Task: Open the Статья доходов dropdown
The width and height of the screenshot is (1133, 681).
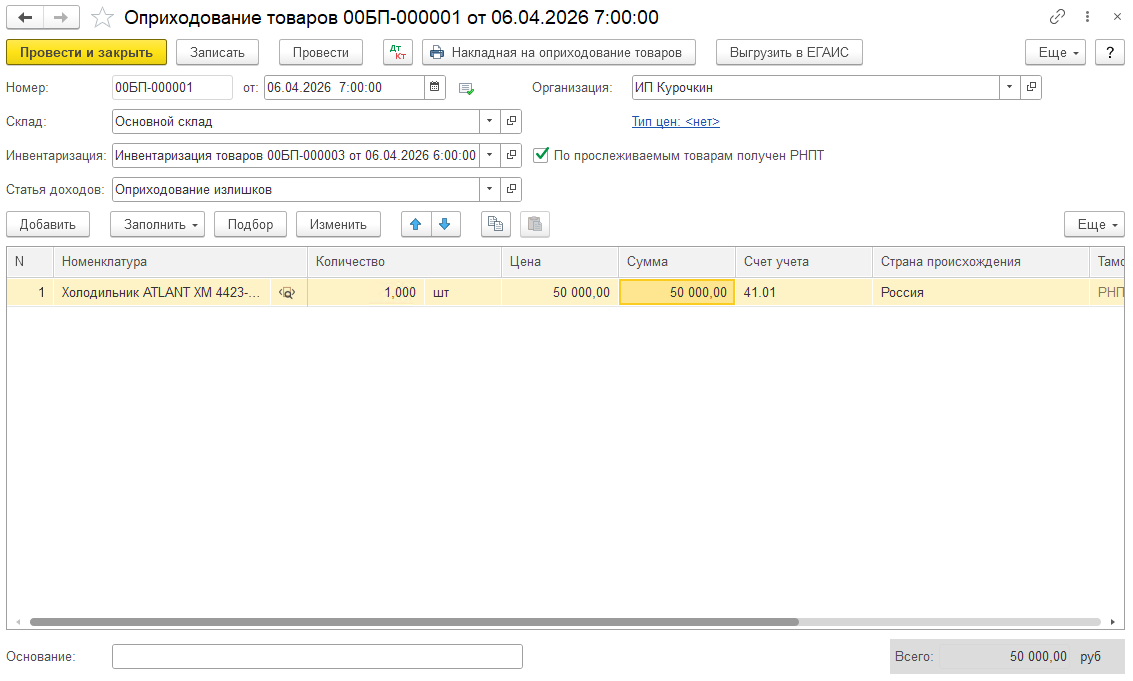Action: click(x=489, y=189)
